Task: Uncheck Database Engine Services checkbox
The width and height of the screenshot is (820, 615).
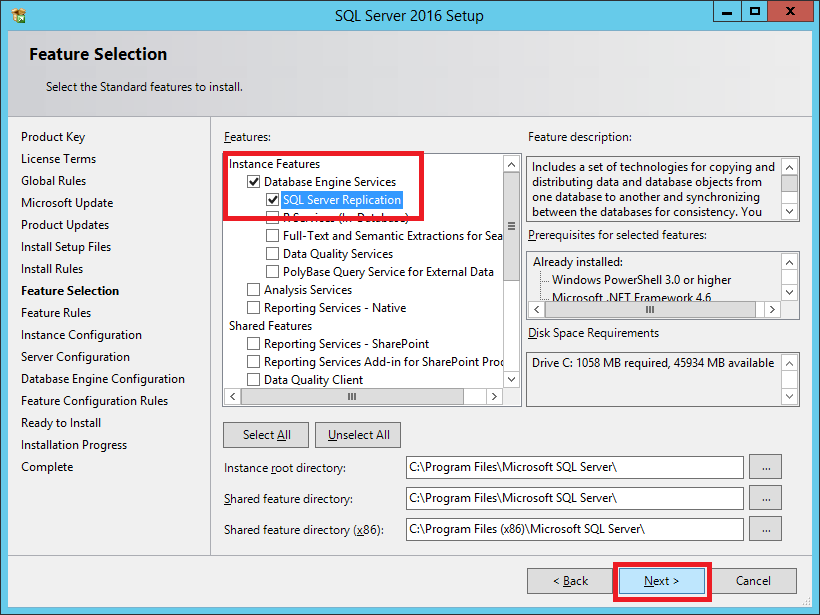Action: [x=254, y=182]
